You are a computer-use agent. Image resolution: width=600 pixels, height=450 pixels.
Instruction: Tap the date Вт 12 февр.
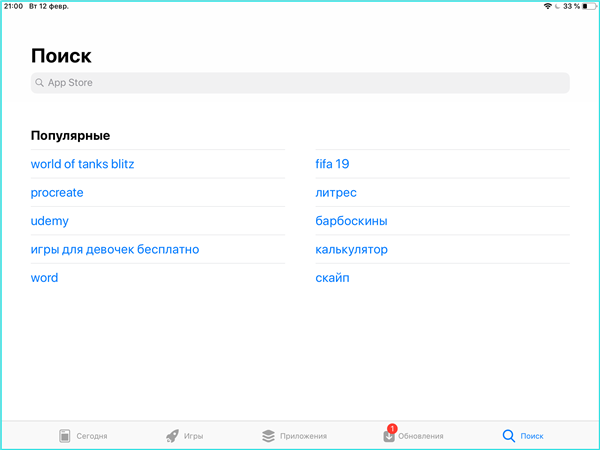click(49, 6)
